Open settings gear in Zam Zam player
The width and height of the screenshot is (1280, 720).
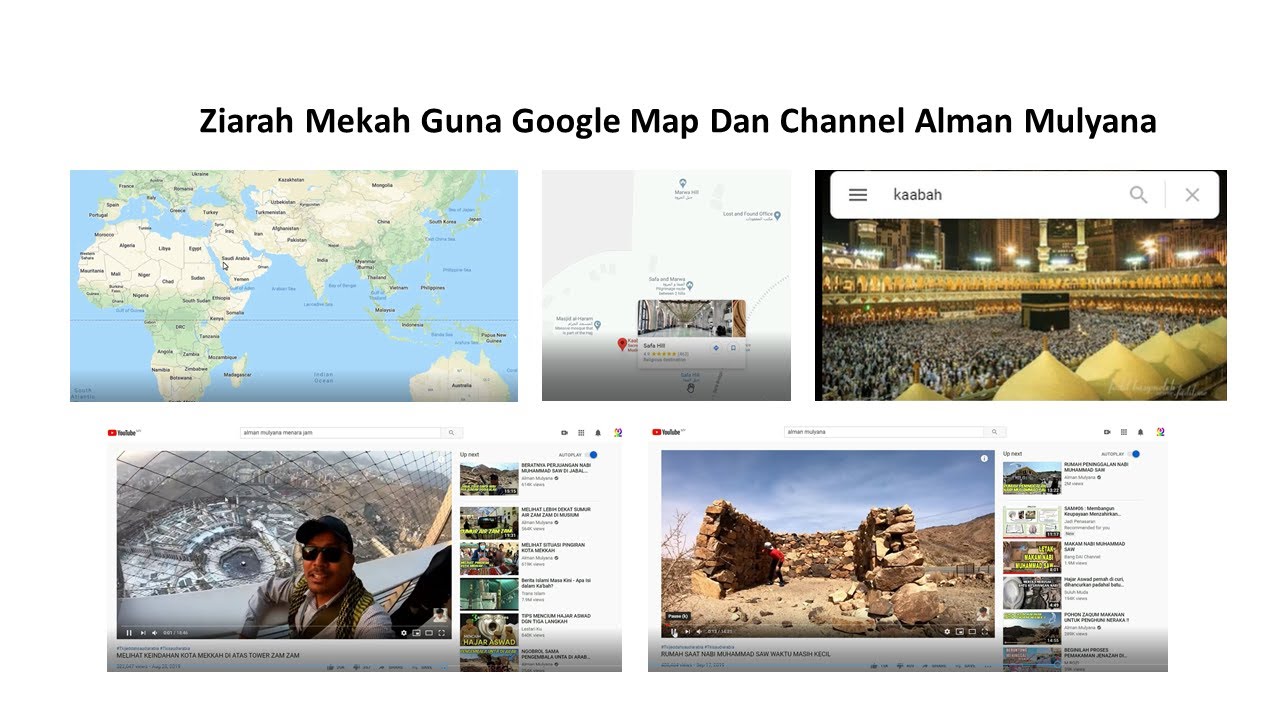(x=403, y=633)
